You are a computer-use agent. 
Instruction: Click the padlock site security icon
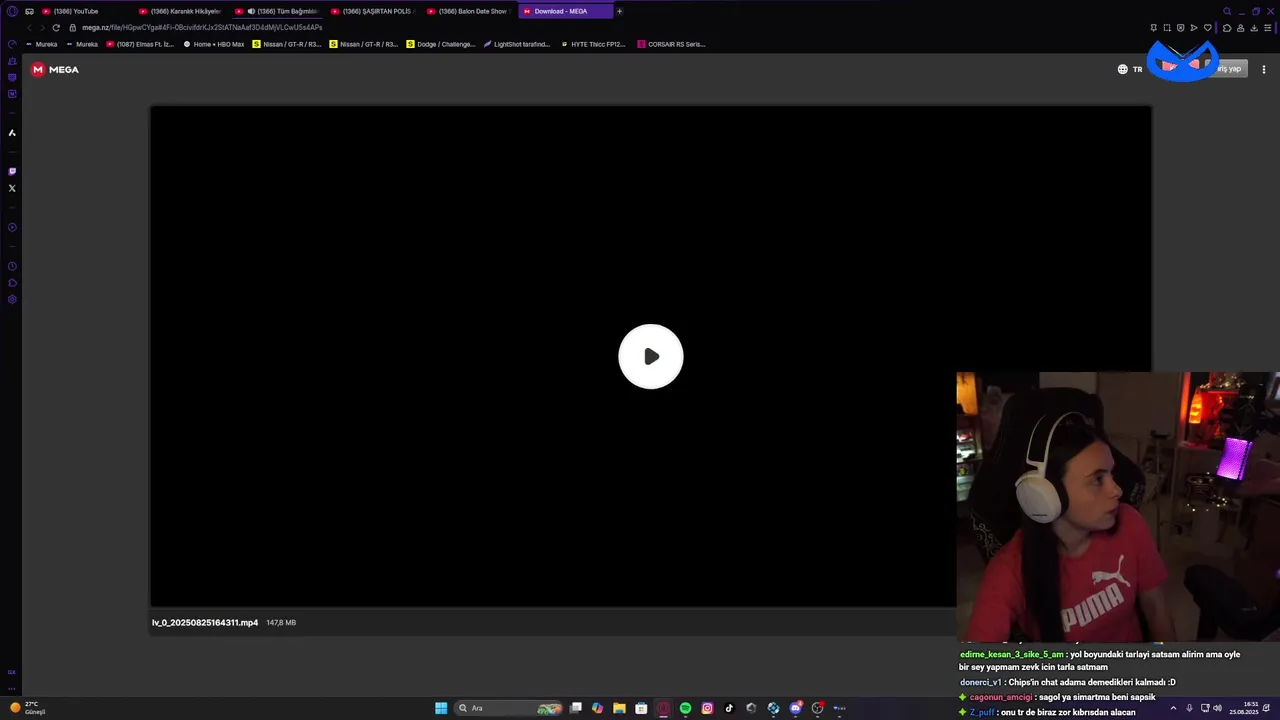coord(72,28)
